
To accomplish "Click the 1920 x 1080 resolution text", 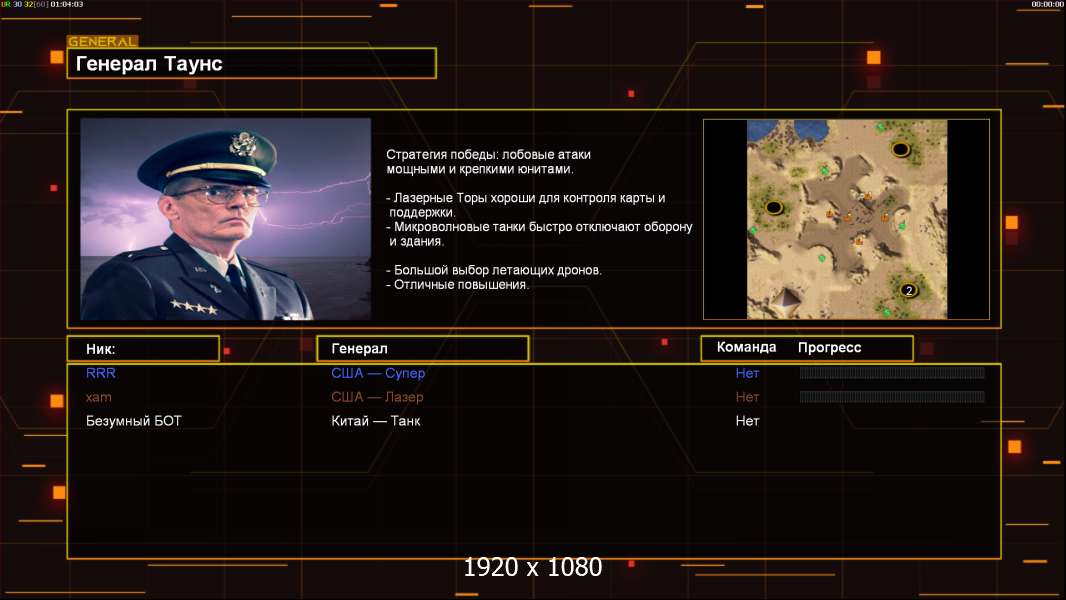I will coord(533,567).
